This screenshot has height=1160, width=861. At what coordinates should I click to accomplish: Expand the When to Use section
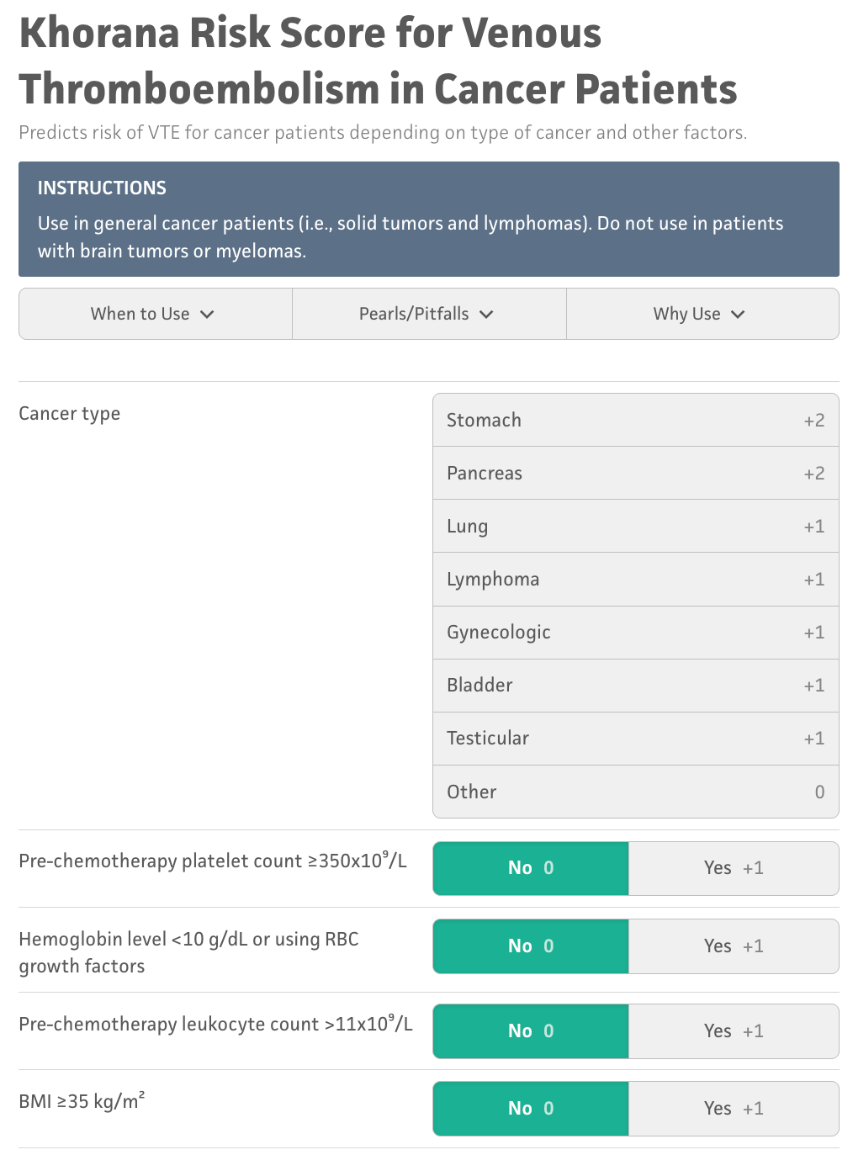155,314
